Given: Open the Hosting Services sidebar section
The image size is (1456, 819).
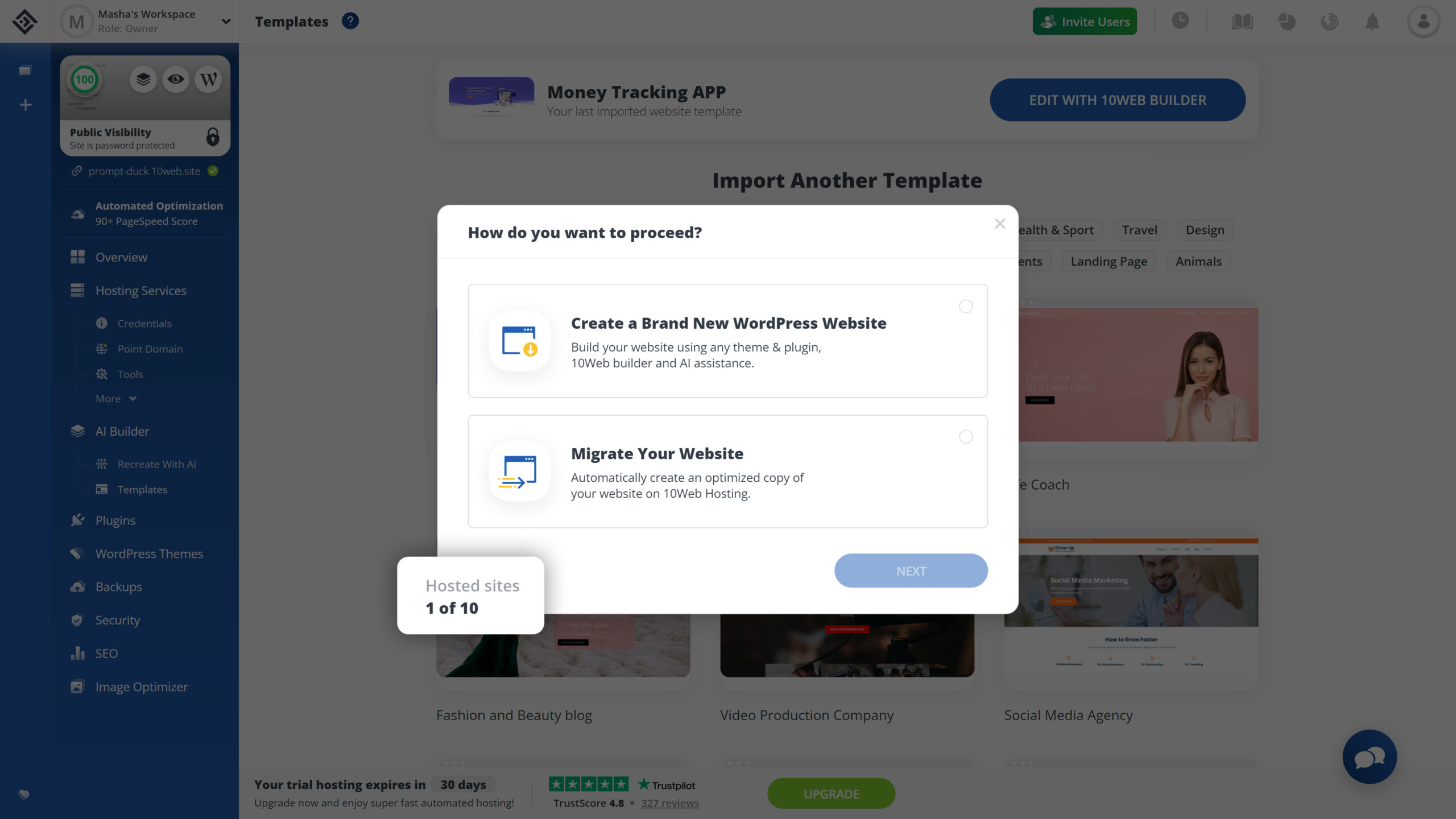Looking at the screenshot, I should 140,291.
